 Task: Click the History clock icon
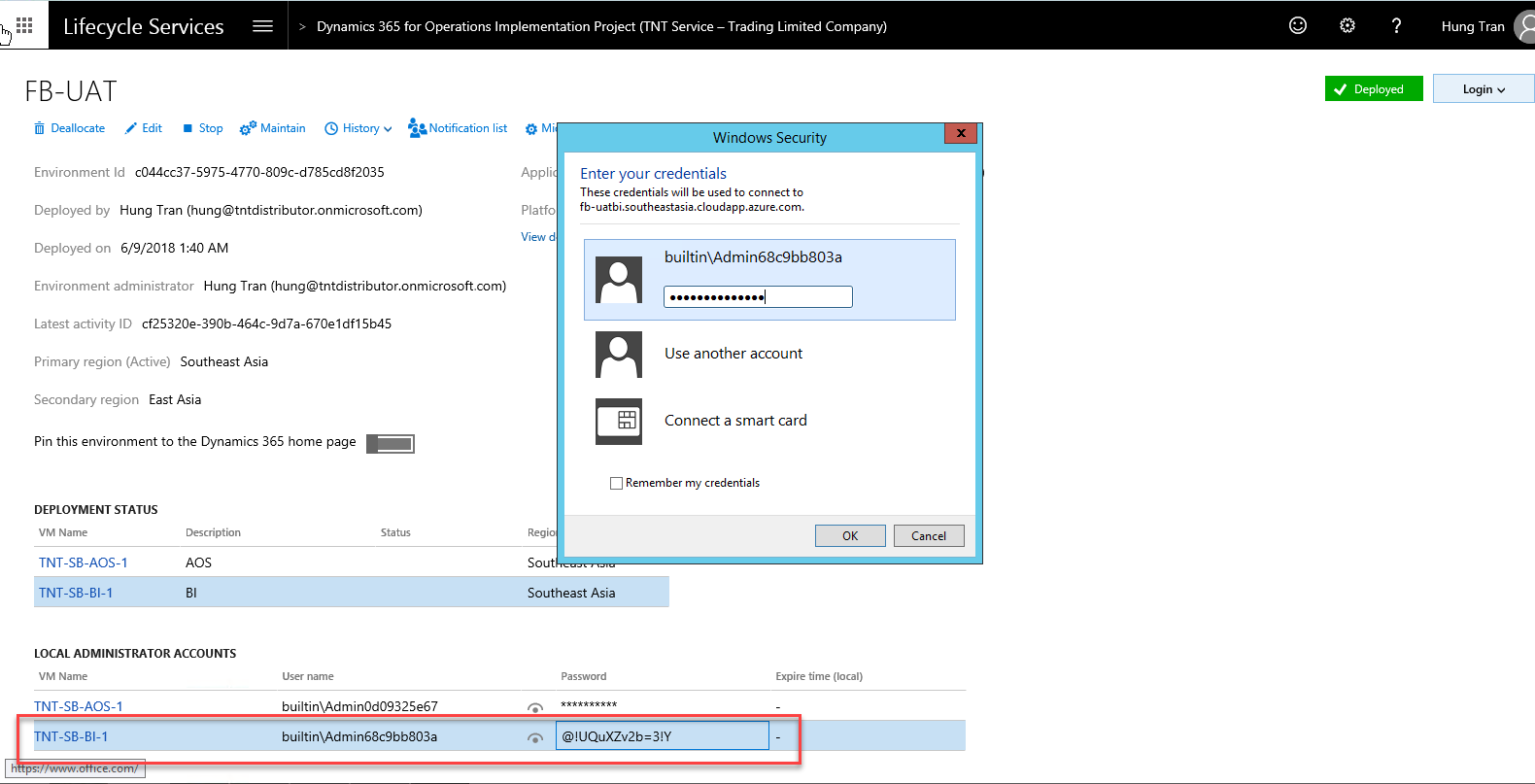click(331, 128)
